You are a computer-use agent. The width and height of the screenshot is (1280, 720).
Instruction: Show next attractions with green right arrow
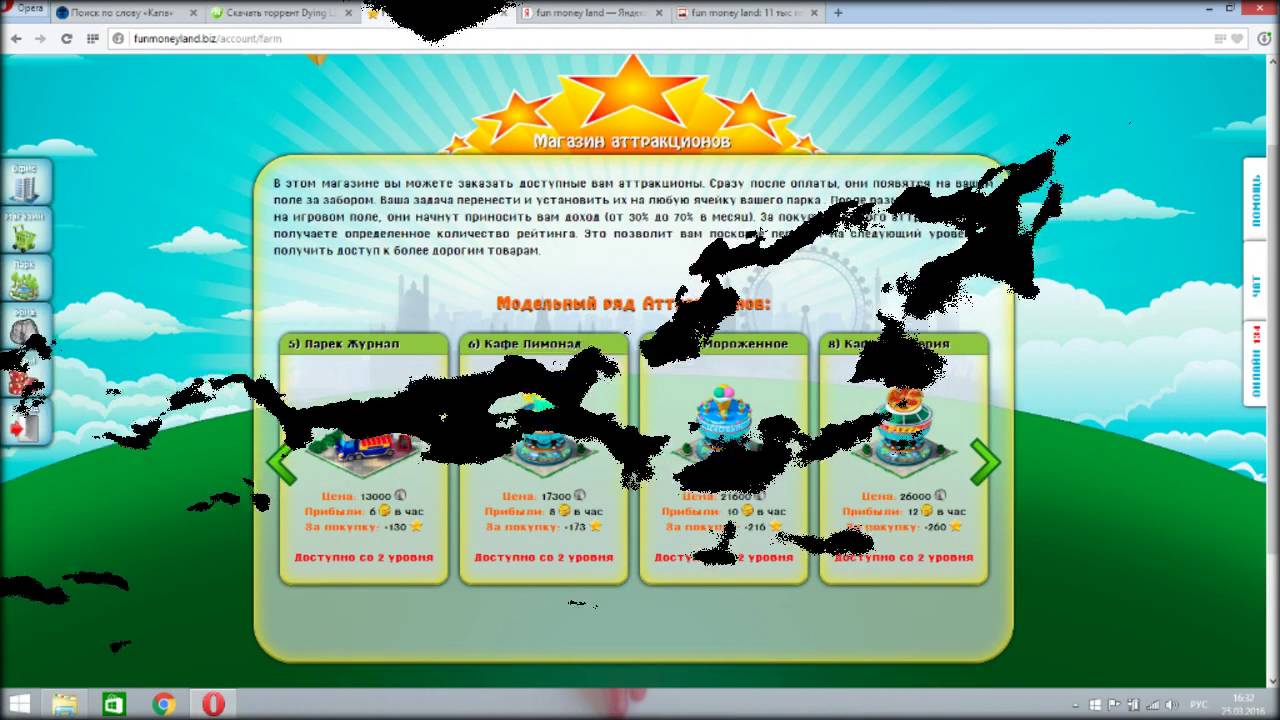pos(985,462)
